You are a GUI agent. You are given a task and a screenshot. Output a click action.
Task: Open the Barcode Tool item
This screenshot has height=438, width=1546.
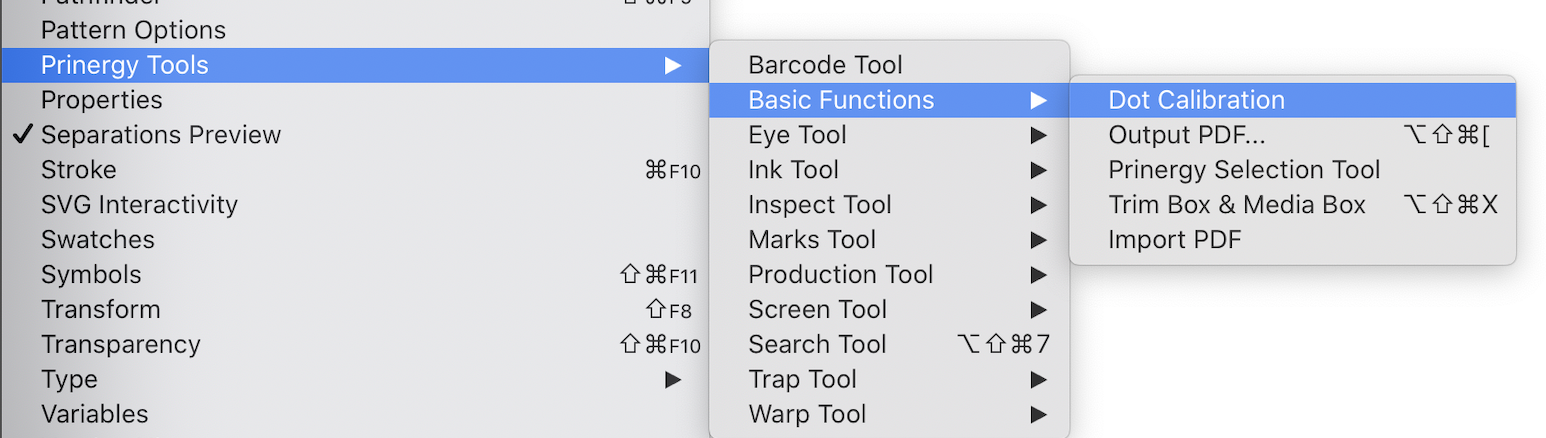pos(825,65)
